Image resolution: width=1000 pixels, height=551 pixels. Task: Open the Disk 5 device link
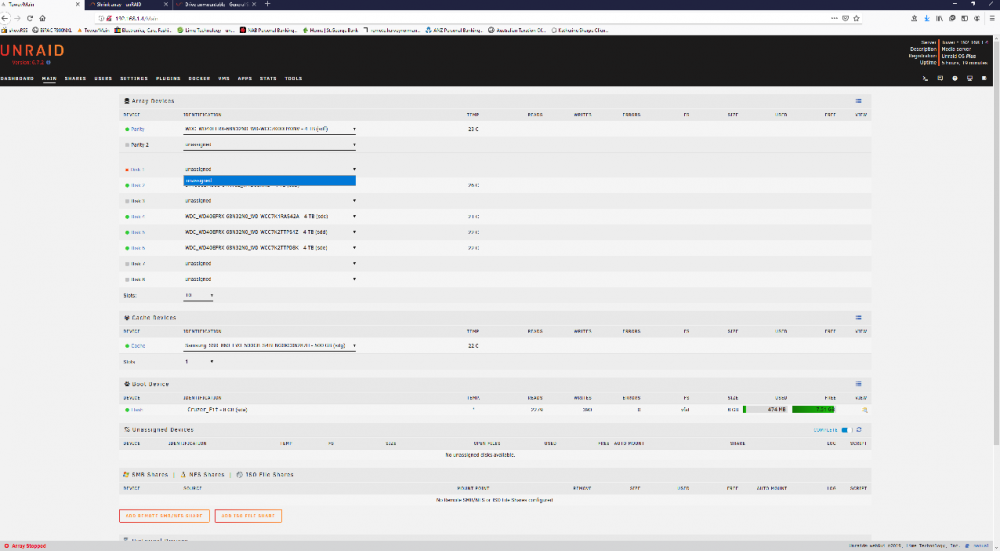pos(138,233)
